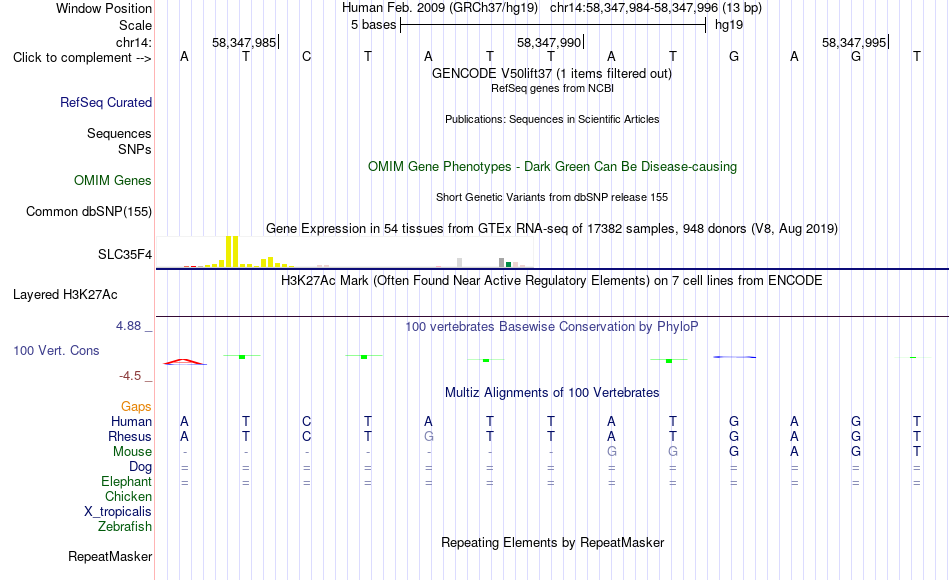Image resolution: width=950 pixels, height=580 pixels.
Task: Select the X_tropicalis species label
Action: [118, 512]
